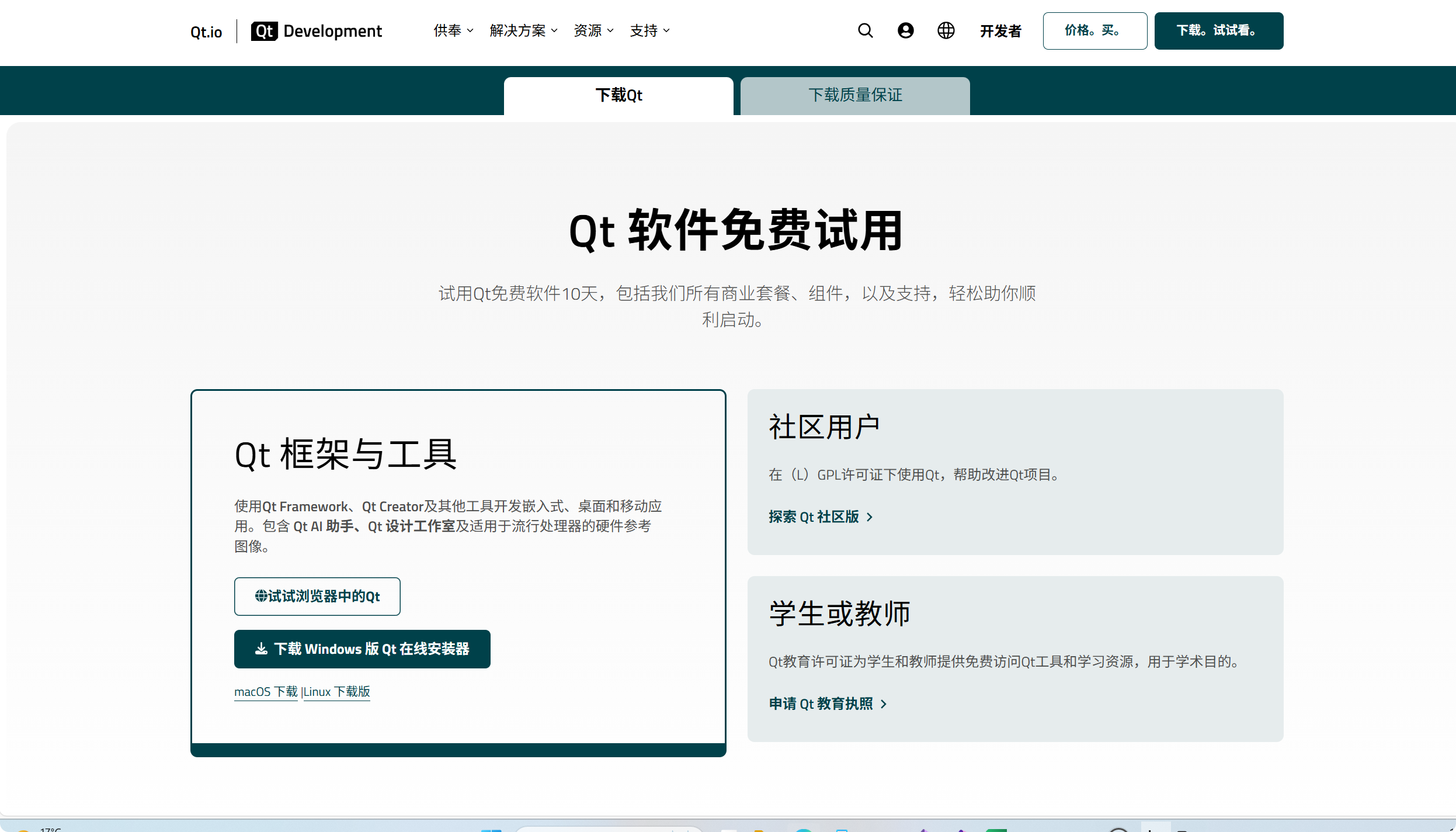Click the arrow beside 探索 Qt 社区版
Screen dimensions: 1456x832
(870, 517)
